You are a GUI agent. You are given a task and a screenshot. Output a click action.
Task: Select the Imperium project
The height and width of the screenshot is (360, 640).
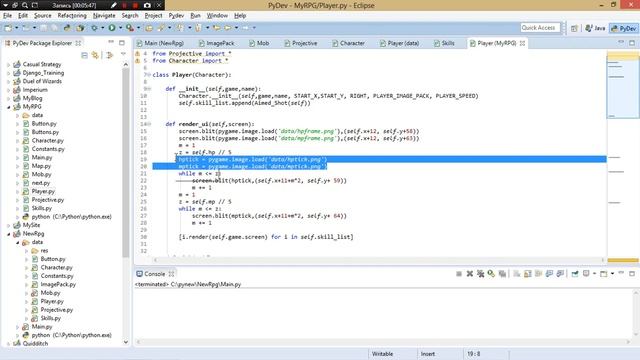click(x=35, y=90)
